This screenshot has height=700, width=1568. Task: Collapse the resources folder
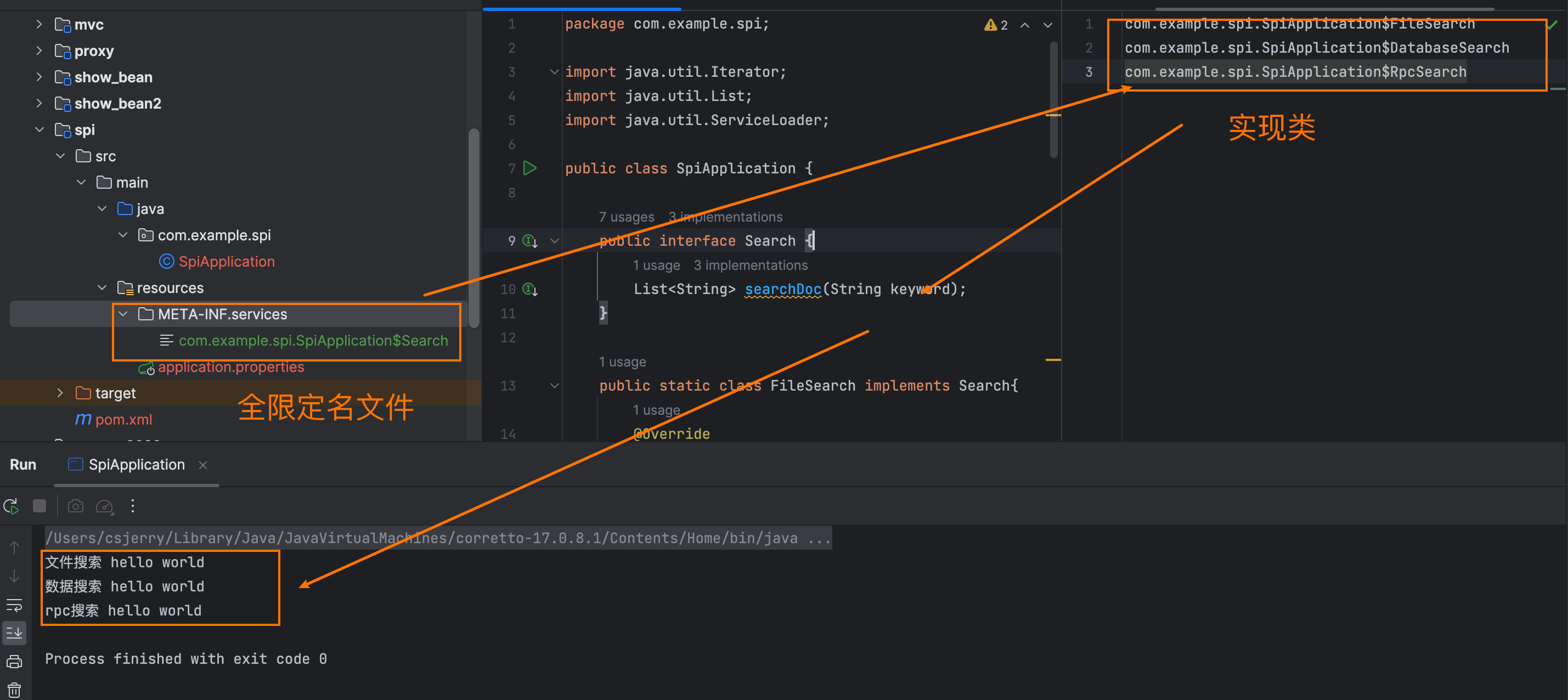[101, 287]
